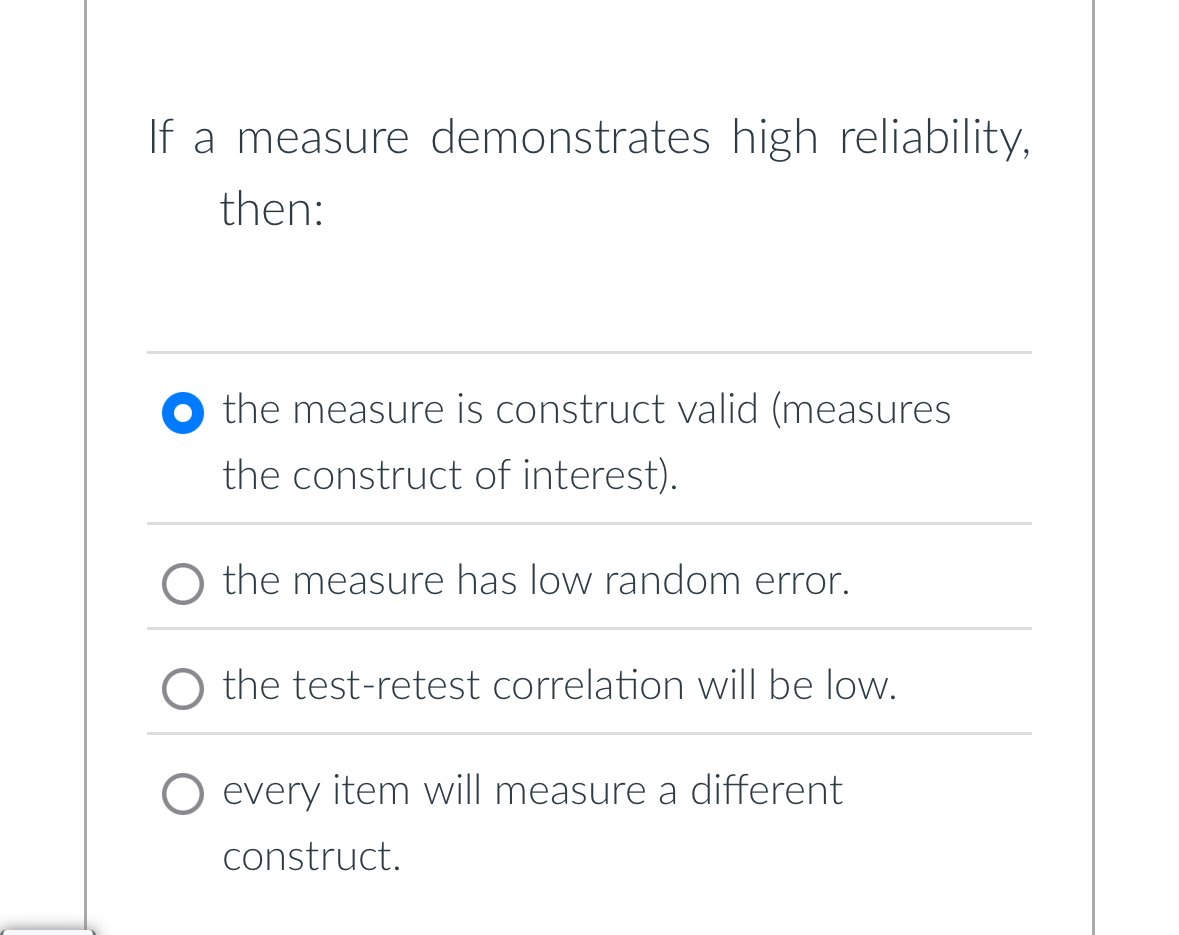Select the 'low random error' radio button
Viewport: 1179px width, 935px height.
click(x=183, y=584)
